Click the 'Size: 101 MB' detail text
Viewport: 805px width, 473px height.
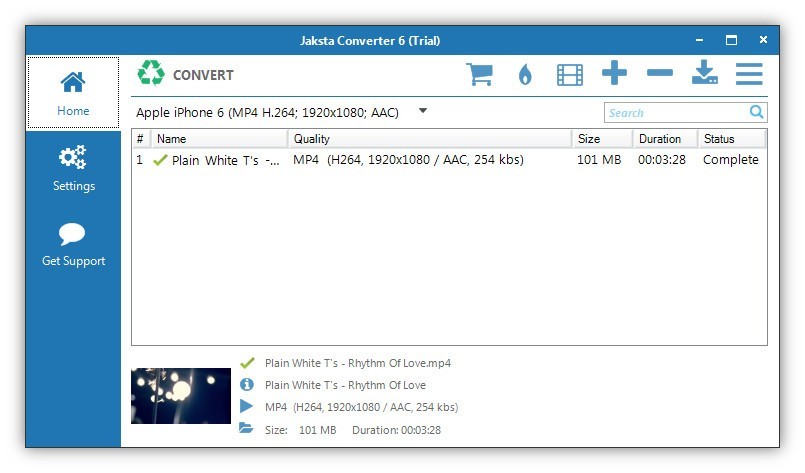click(x=300, y=430)
